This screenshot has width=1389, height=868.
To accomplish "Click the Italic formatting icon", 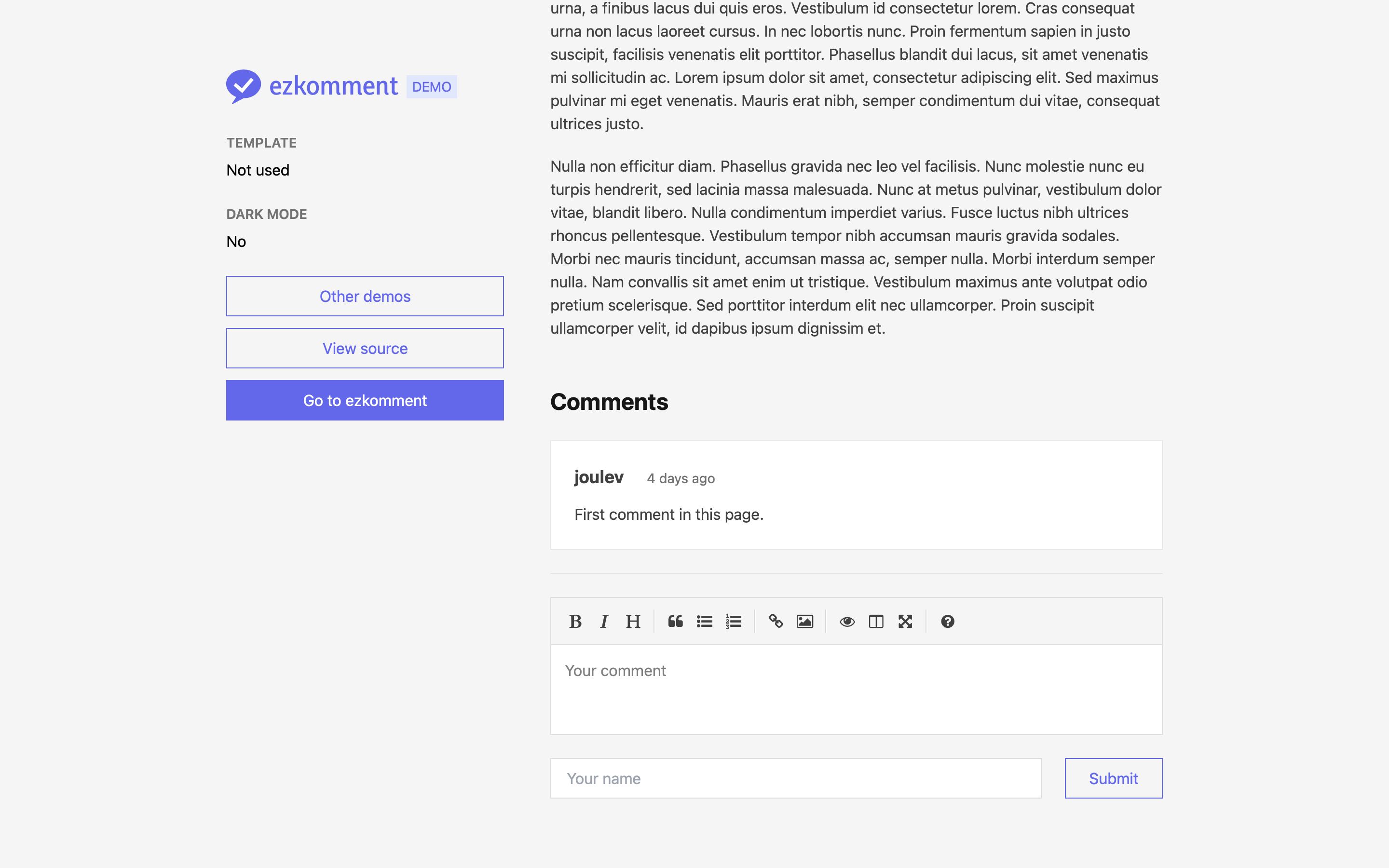I will (x=604, y=621).
